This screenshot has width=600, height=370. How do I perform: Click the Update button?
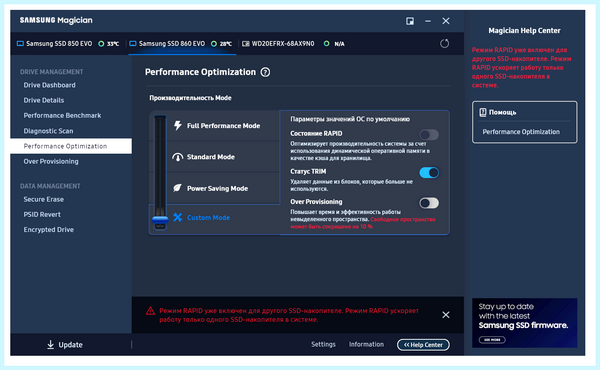pyautogui.click(x=65, y=345)
